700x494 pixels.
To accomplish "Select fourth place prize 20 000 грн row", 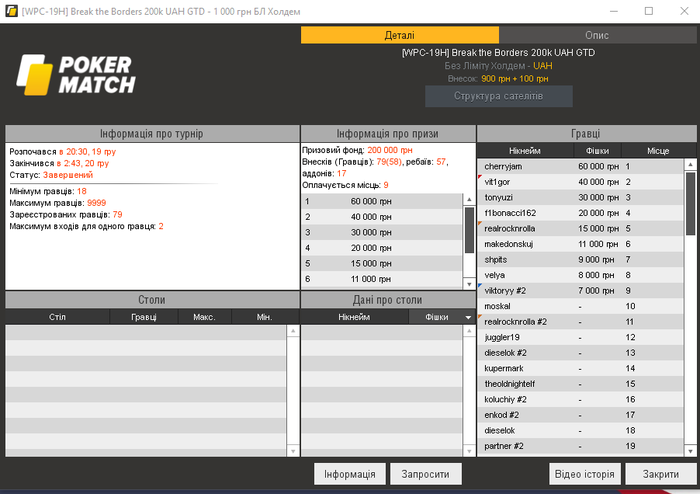I will coord(383,248).
